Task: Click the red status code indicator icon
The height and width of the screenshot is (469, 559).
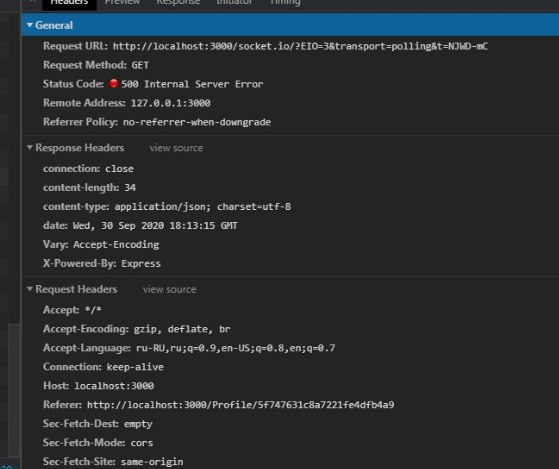Action: tap(114, 83)
